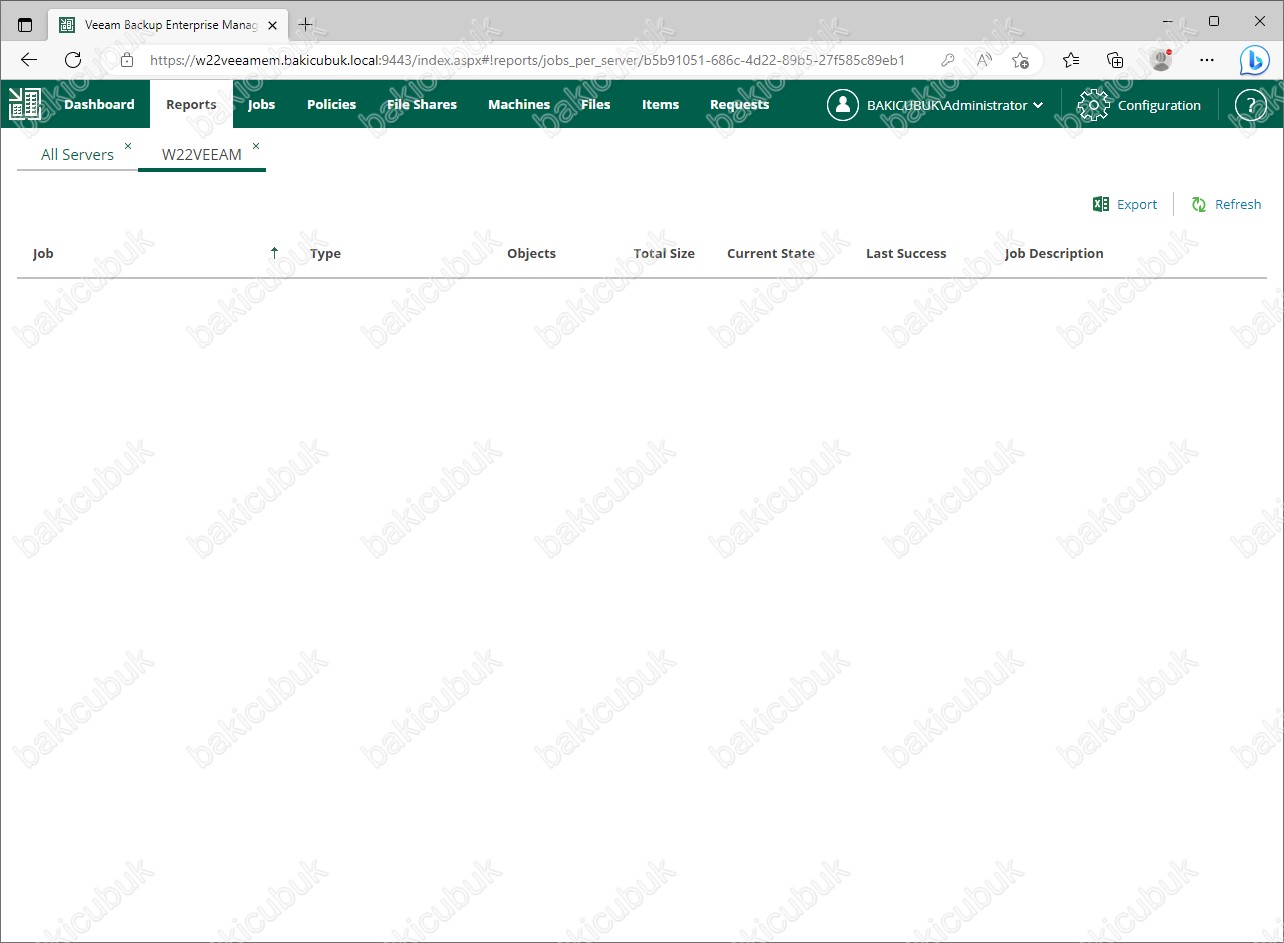
Task: Click the Excel Export icon
Action: pyautogui.click(x=1101, y=204)
